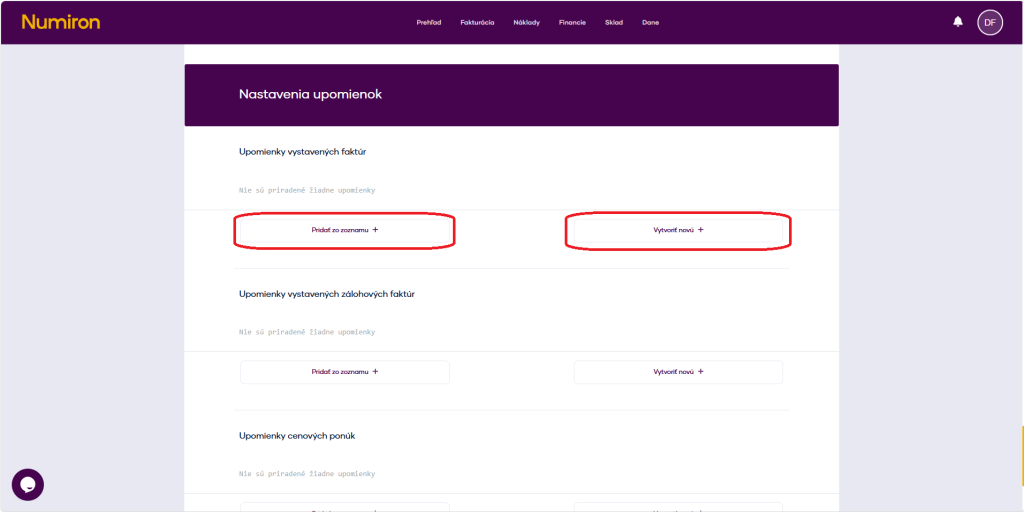This screenshot has width=1024, height=512.
Task: Go to Náklady in top navigation
Action: click(x=526, y=23)
